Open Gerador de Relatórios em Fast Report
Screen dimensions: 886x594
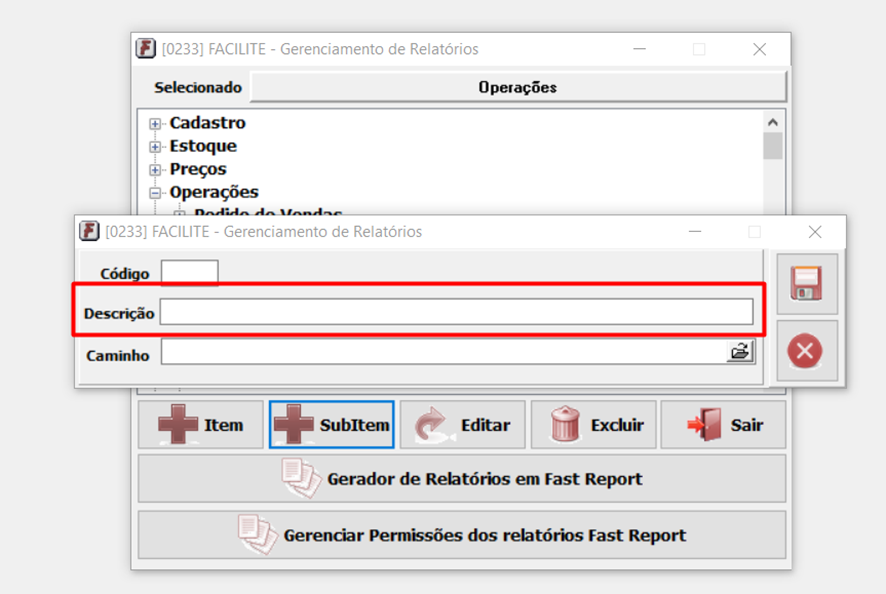coord(462,479)
